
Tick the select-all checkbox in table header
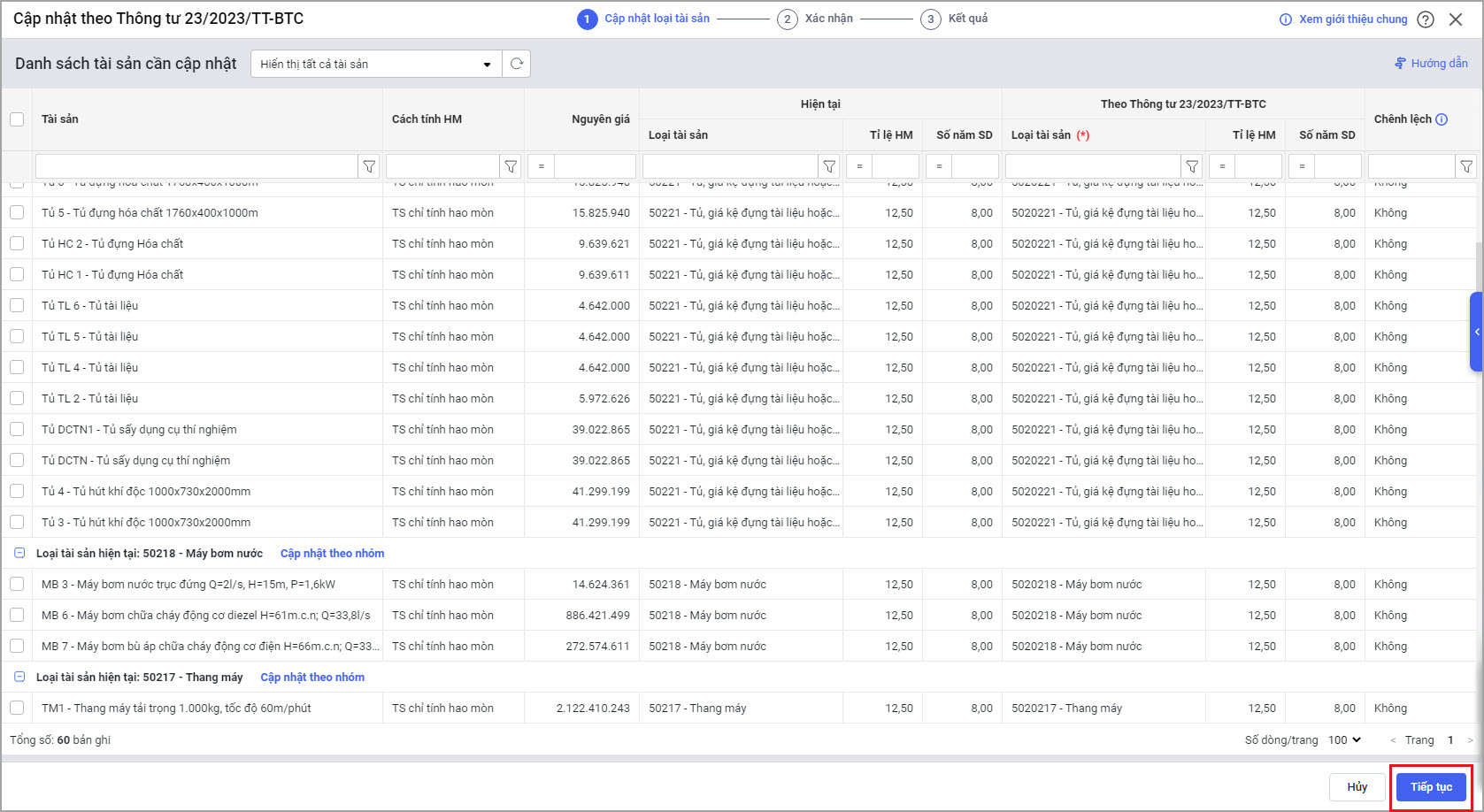pos(17,119)
